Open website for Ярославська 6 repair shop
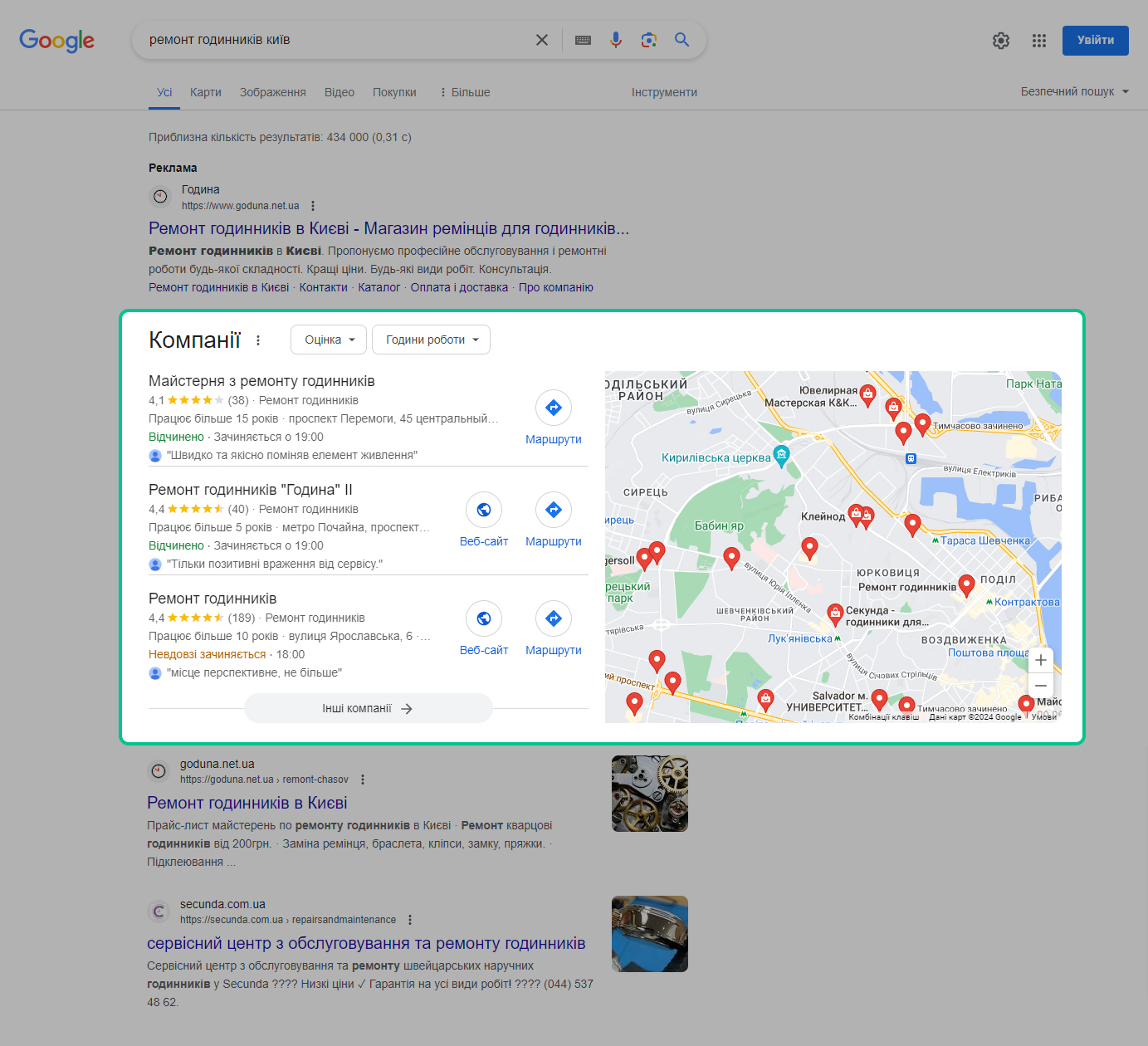1148x1046 pixels. (484, 628)
